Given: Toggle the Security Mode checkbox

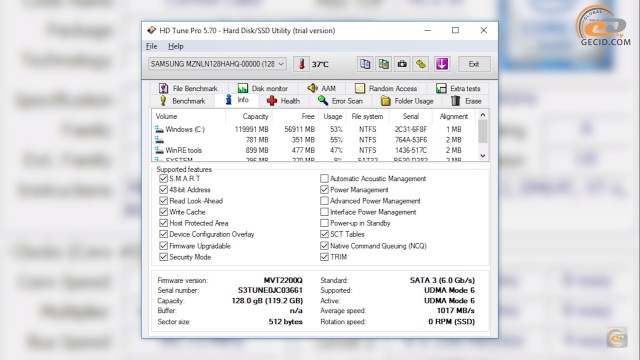Looking at the screenshot, I should click(x=163, y=257).
